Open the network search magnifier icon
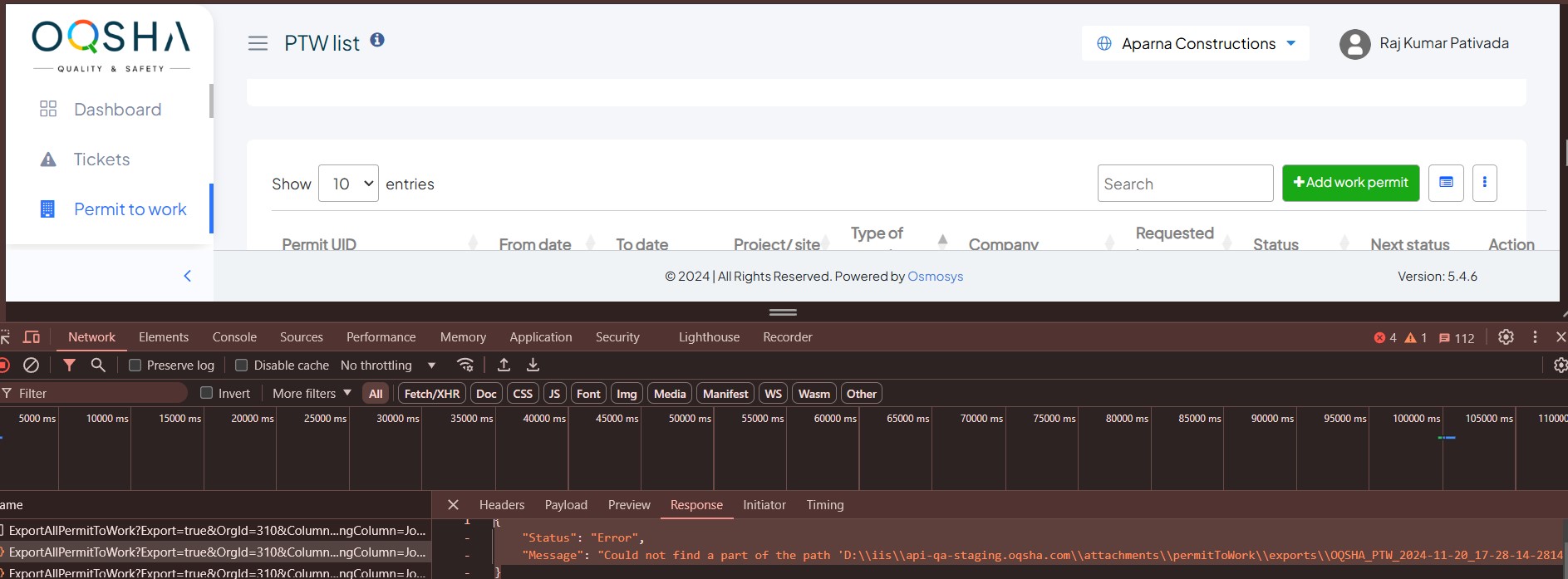1568x579 pixels. 98,365
